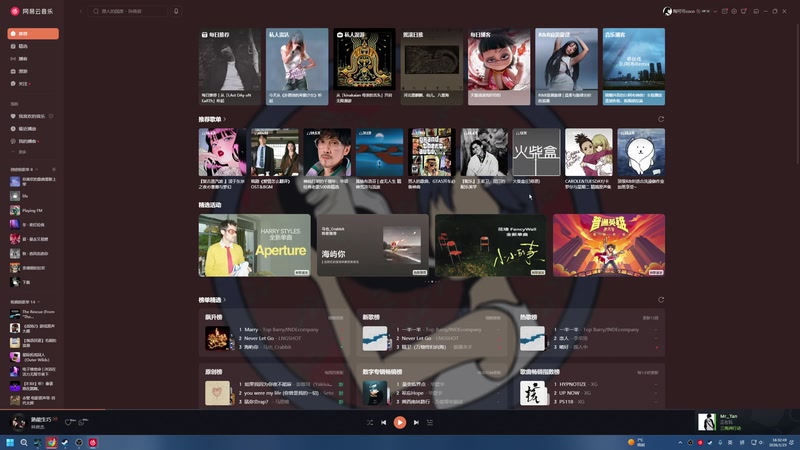The image size is (800, 450).
Task: Open the 热歌榜 chart title
Action: pos(529,317)
